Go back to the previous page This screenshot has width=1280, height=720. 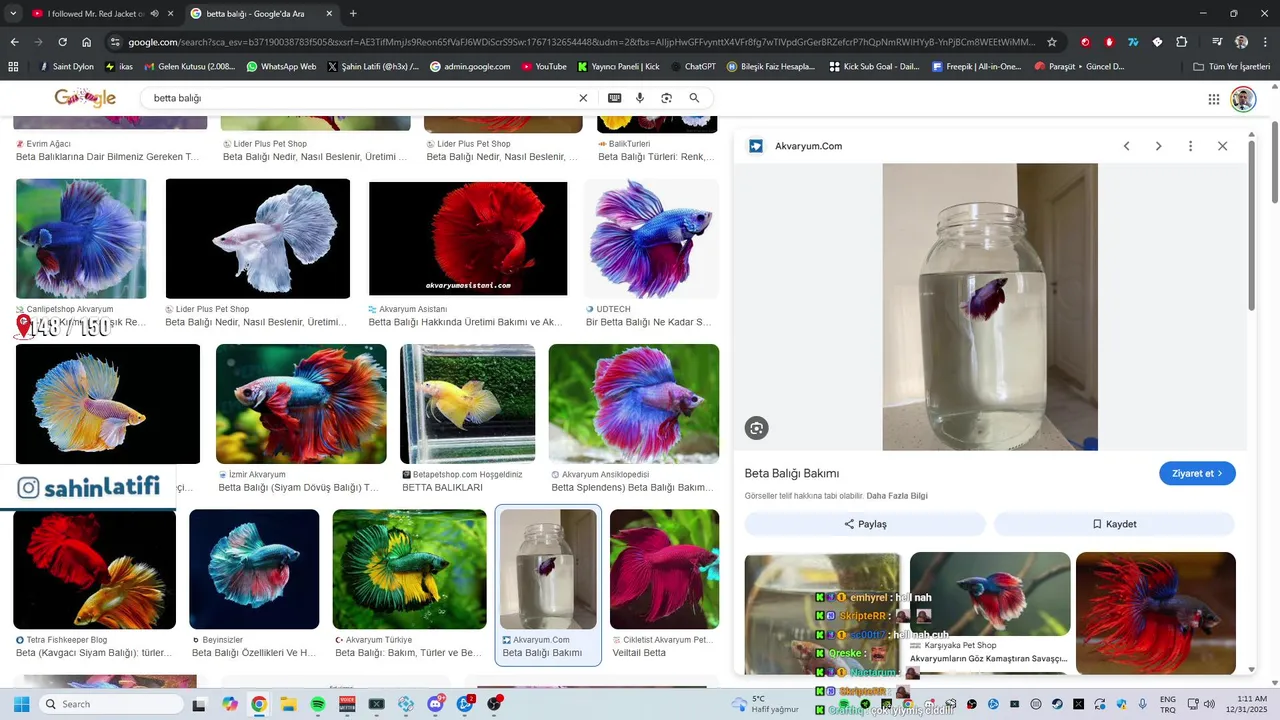(14, 42)
